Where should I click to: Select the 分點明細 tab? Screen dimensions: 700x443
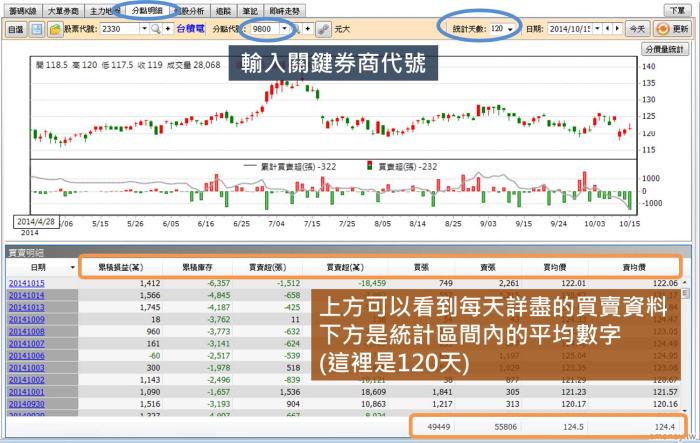pyautogui.click(x=147, y=10)
